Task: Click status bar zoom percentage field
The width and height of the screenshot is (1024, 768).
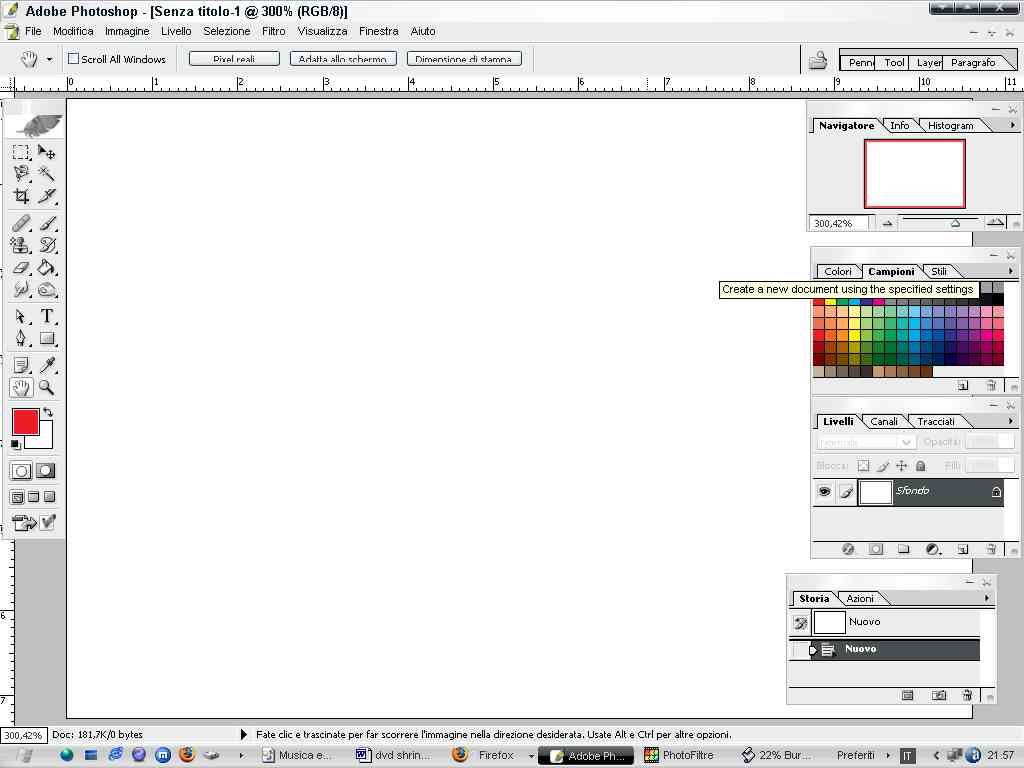Action: pyautogui.click(x=24, y=735)
